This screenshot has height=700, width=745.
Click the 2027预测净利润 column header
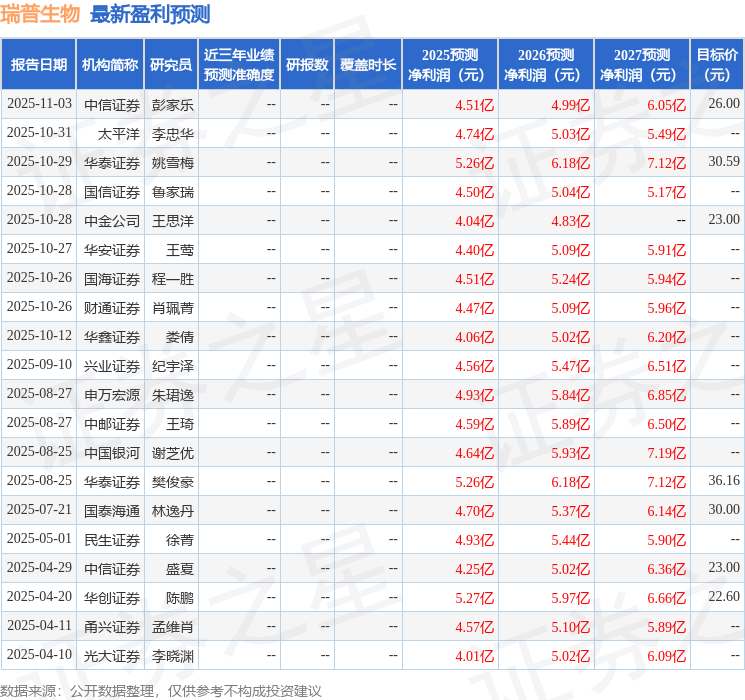tap(642, 65)
